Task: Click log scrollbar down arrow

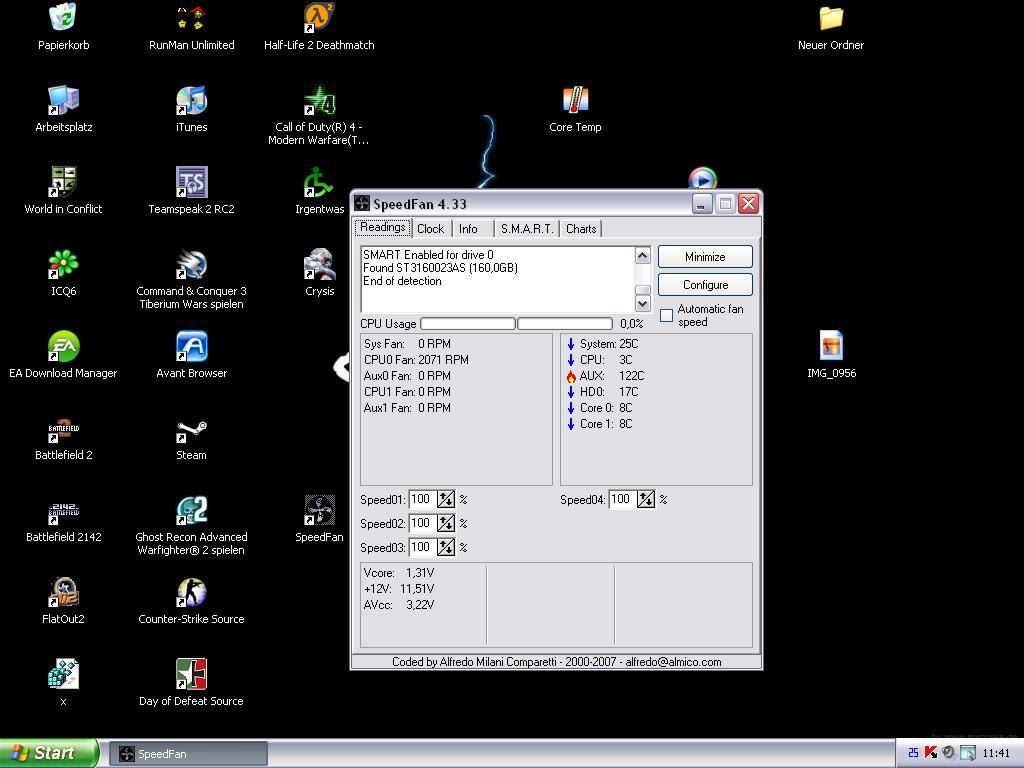Action: pos(643,304)
